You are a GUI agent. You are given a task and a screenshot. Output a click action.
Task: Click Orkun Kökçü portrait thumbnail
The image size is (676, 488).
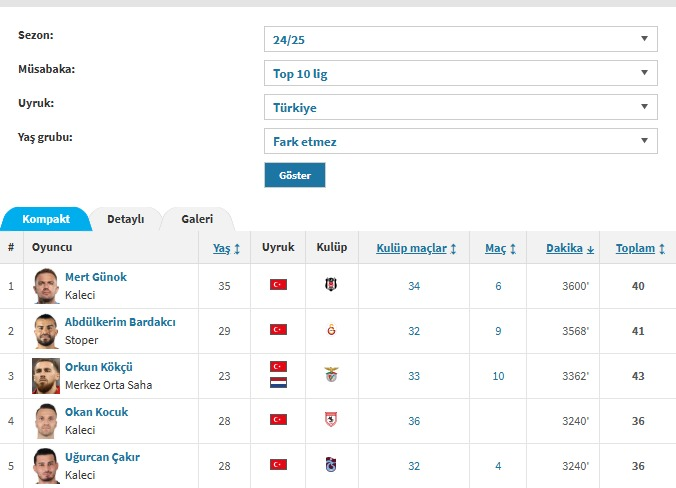tap(46, 376)
